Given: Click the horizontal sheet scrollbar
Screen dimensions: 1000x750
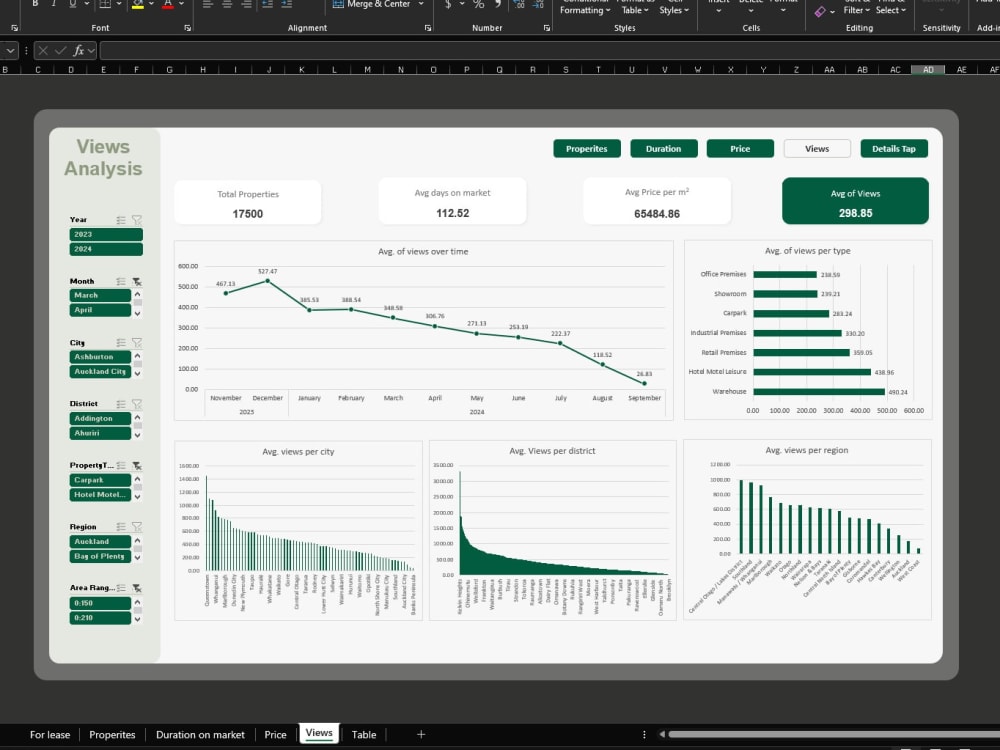Looking at the screenshot, I should pyautogui.click(x=833, y=735).
